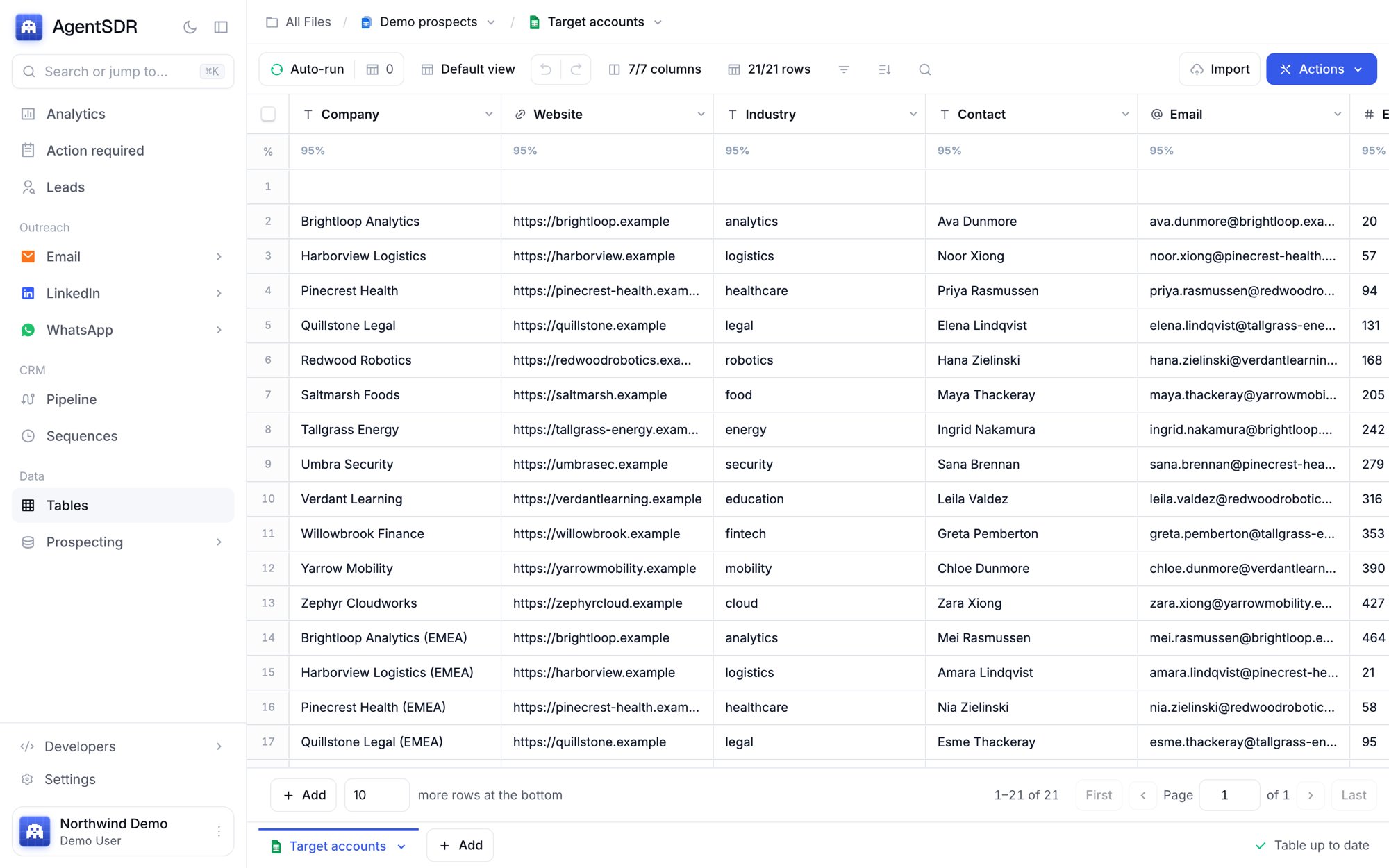This screenshot has height=868, width=1389.
Task: Collapse the sidebar panel icon
Action: tap(221, 27)
